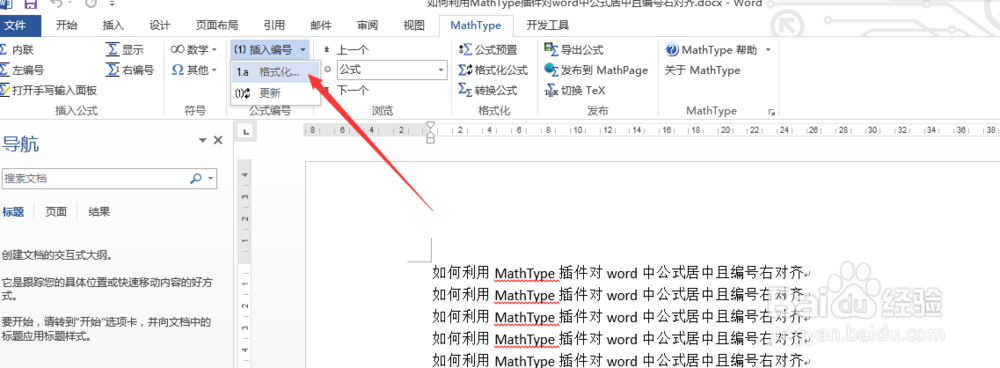Select the 页面 navigation tab
Viewport: 1000px width, 368px height.
tap(55, 212)
